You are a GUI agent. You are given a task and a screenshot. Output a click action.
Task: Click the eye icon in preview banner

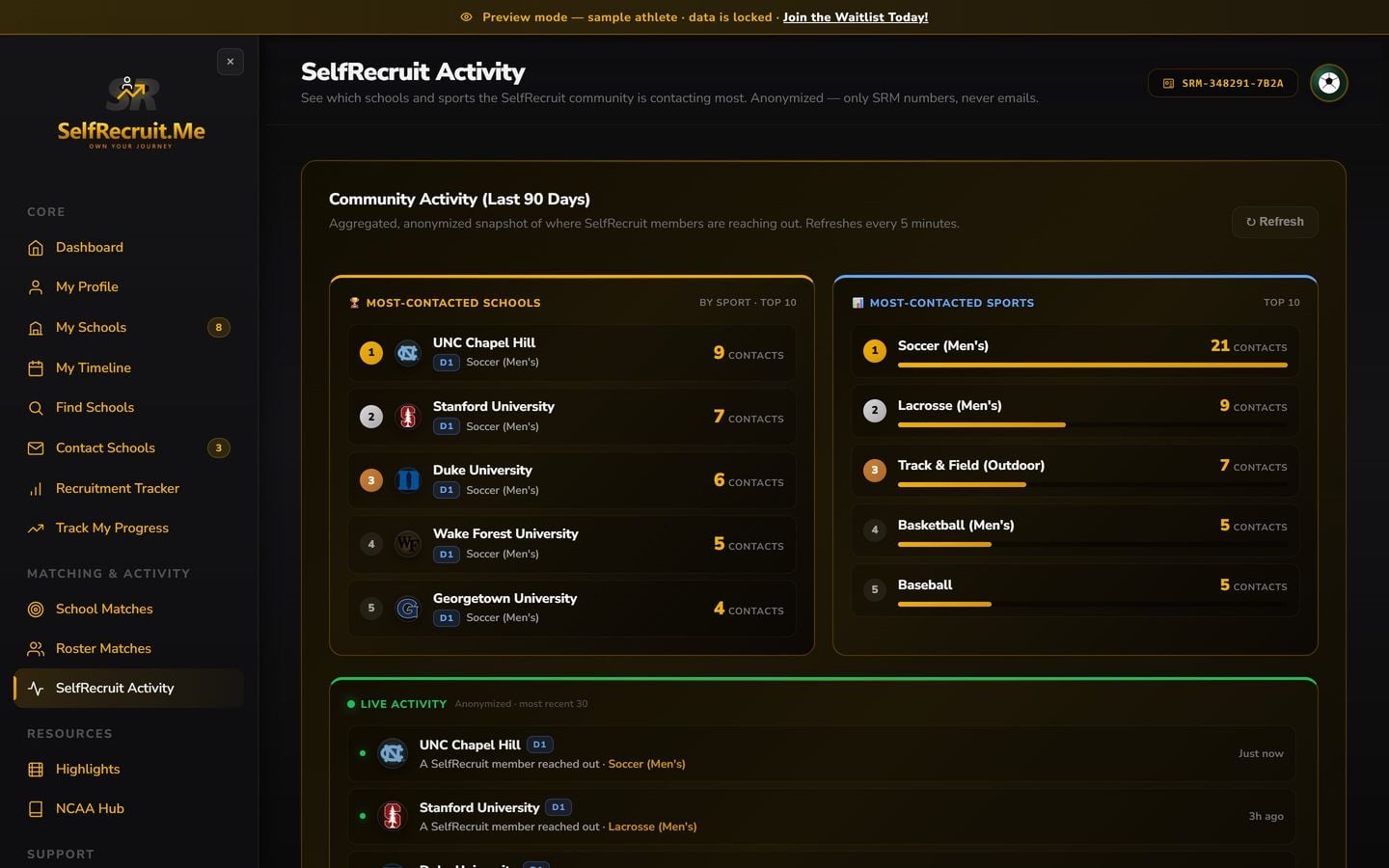[467, 17]
